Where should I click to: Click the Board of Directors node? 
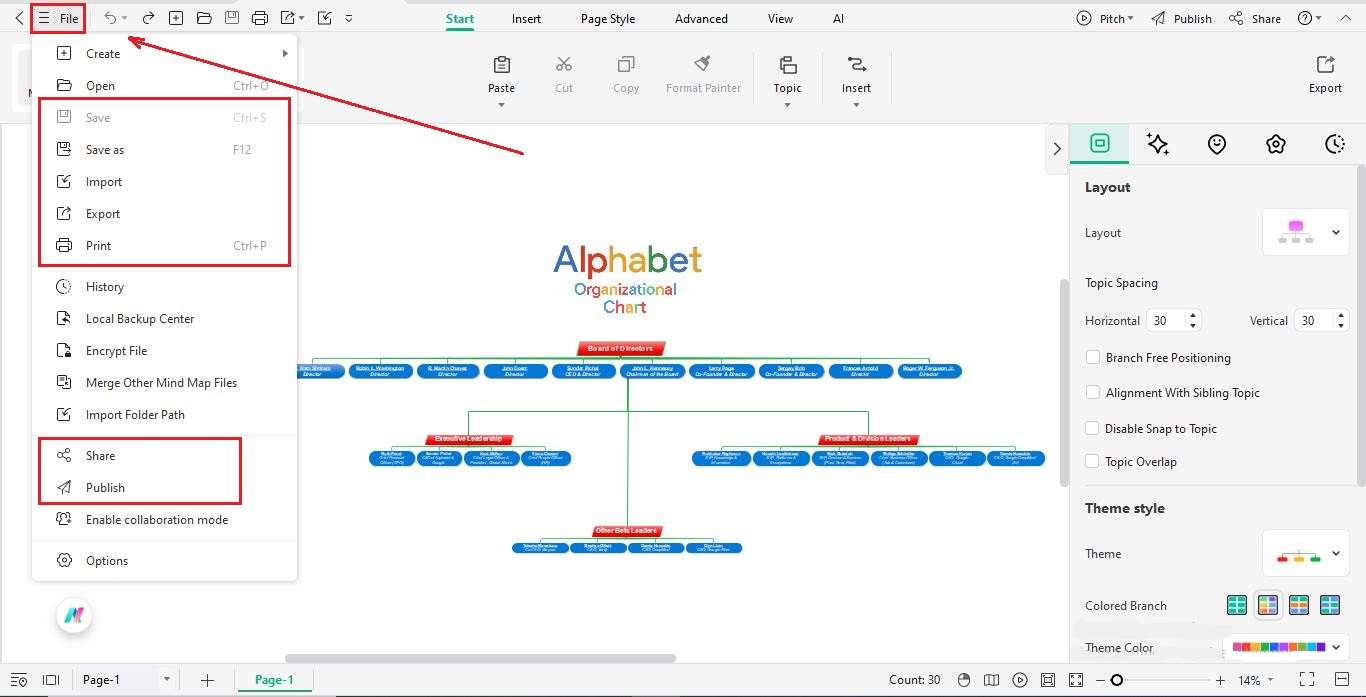tap(621, 349)
